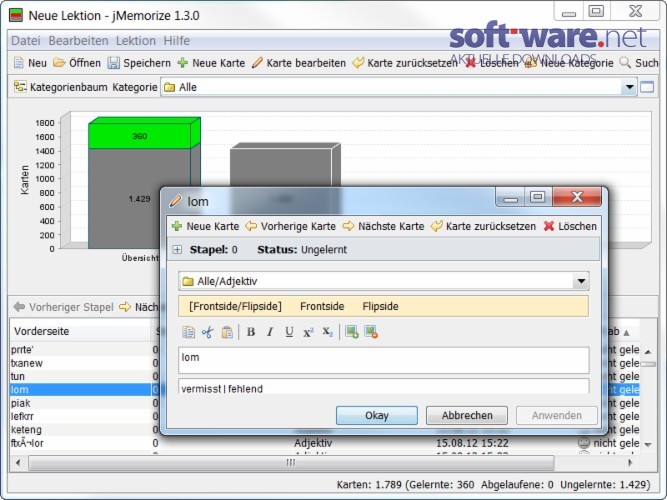The width and height of the screenshot is (667, 500).
Task: Click the Okay button
Action: [377, 415]
